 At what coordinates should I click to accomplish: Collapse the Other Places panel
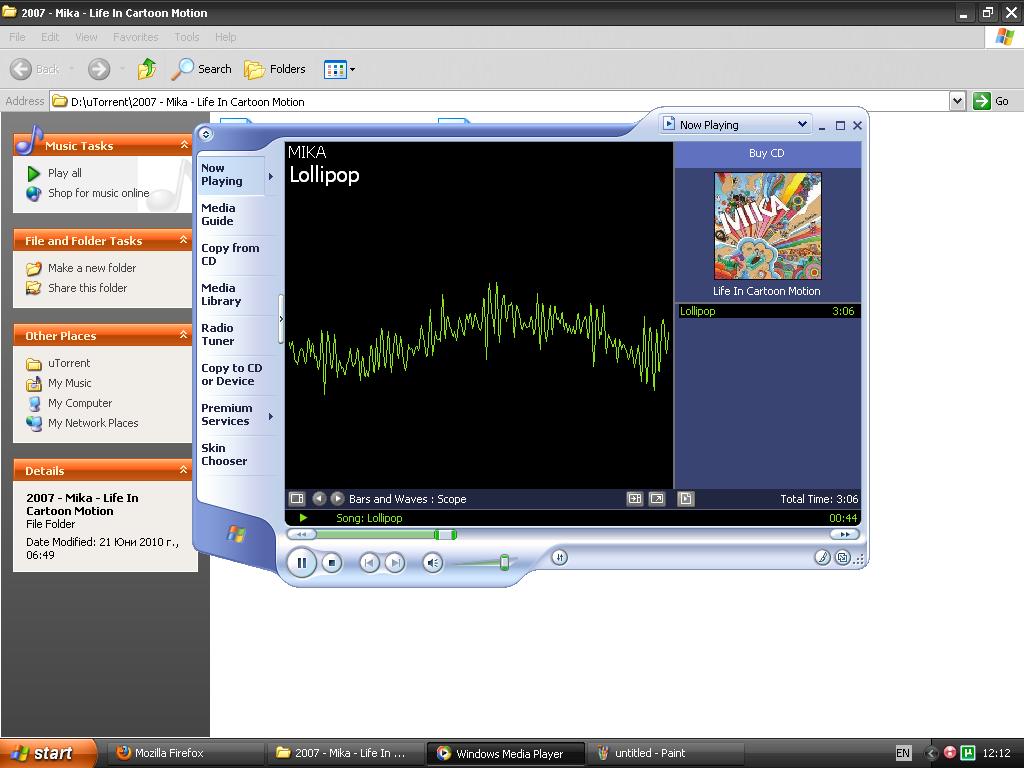pos(184,335)
